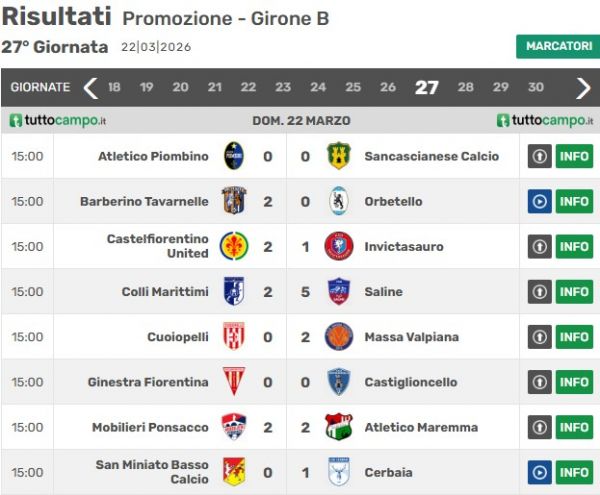Click Castelfiorentino United crest
This screenshot has height=495, width=600.
pos(234,246)
